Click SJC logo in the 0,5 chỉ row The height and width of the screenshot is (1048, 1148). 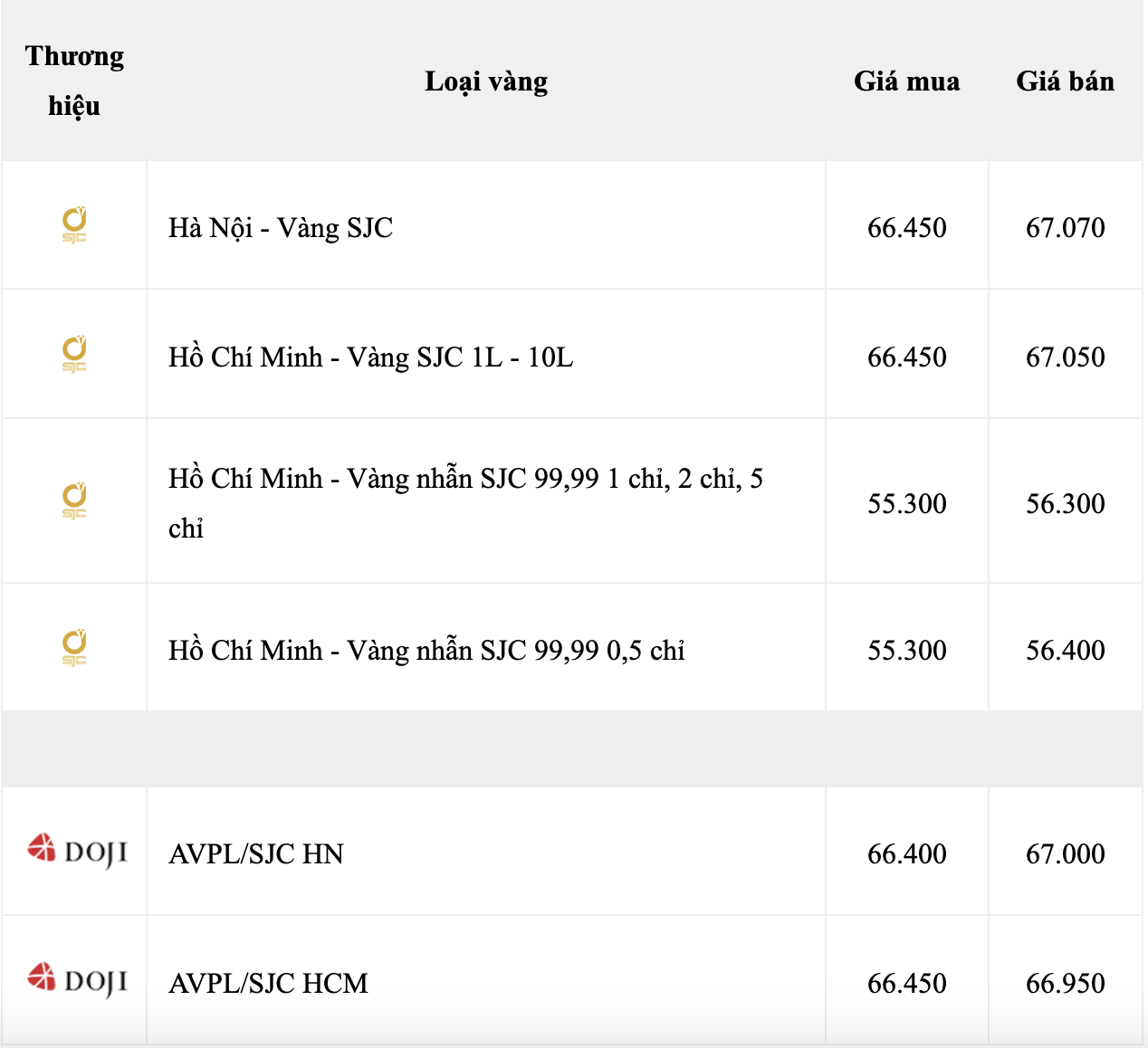74,648
